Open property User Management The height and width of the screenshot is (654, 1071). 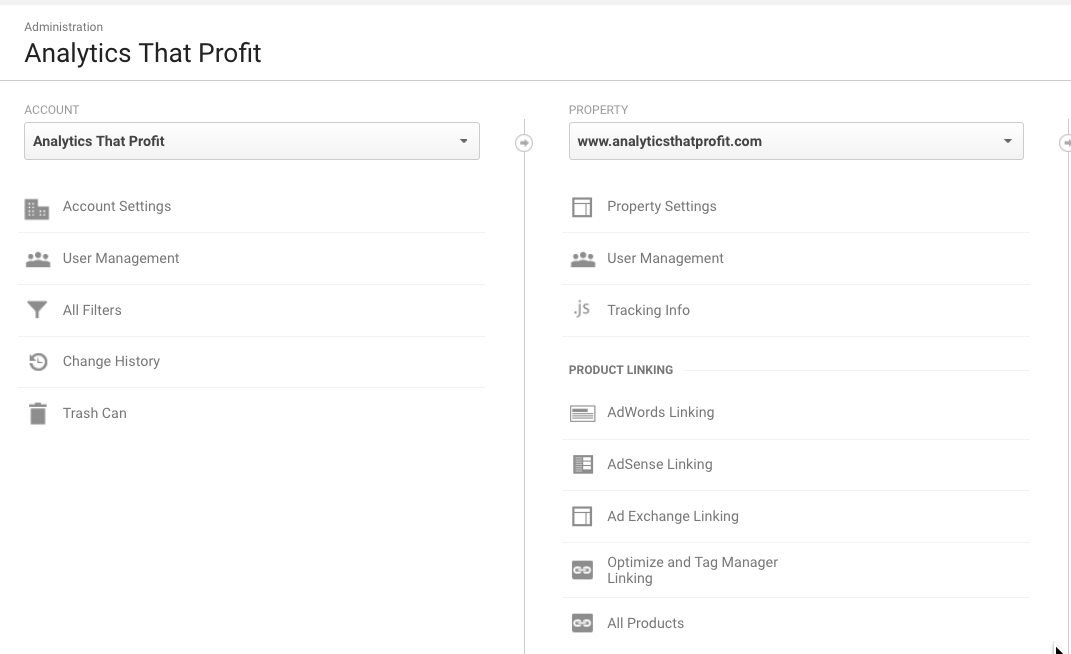click(x=665, y=258)
